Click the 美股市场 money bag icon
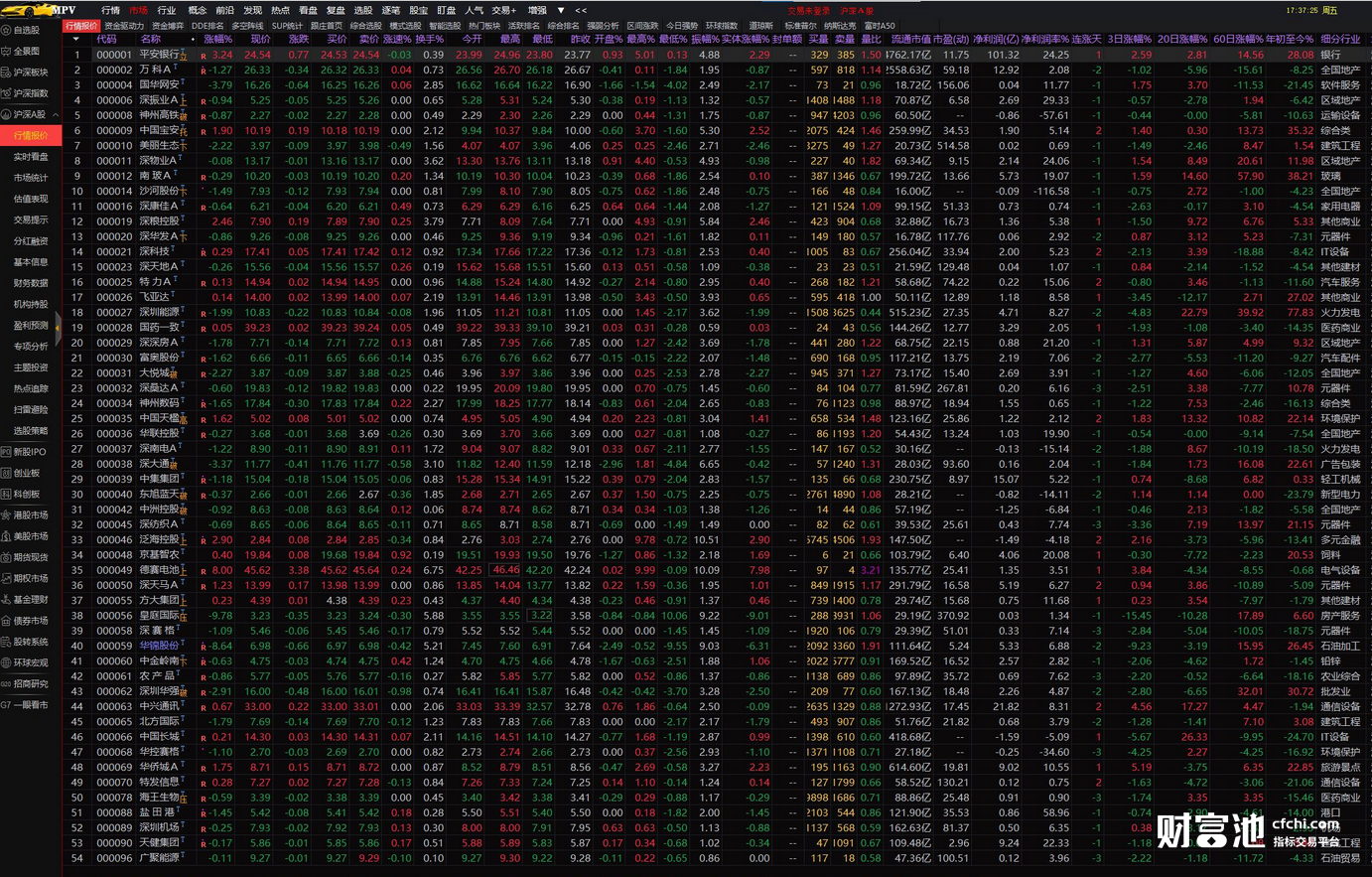The height and width of the screenshot is (877, 1372). pyautogui.click(x=7, y=536)
